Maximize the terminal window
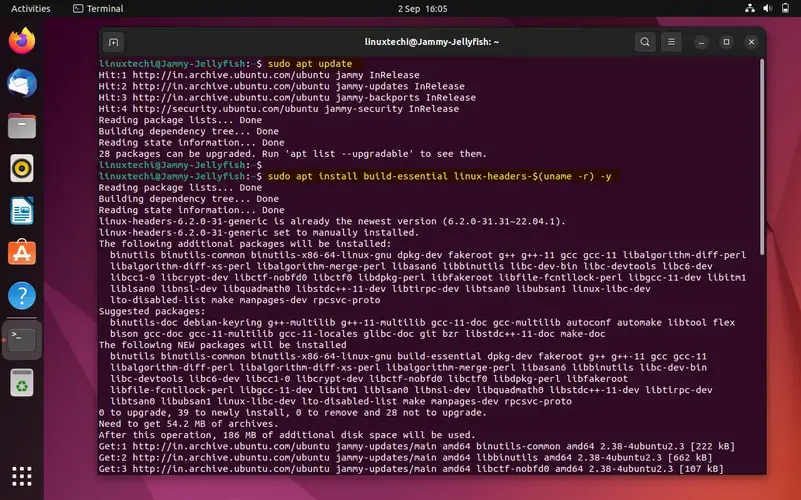Image resolution: width=801 pixels, height=500 pixels. coord(726,42)
